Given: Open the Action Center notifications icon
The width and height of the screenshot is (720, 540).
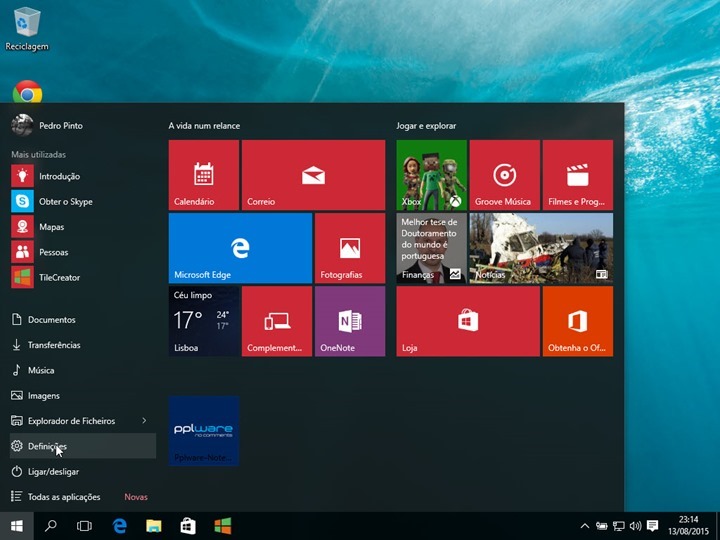Looking at the screenshot, I should click(652, 526).
